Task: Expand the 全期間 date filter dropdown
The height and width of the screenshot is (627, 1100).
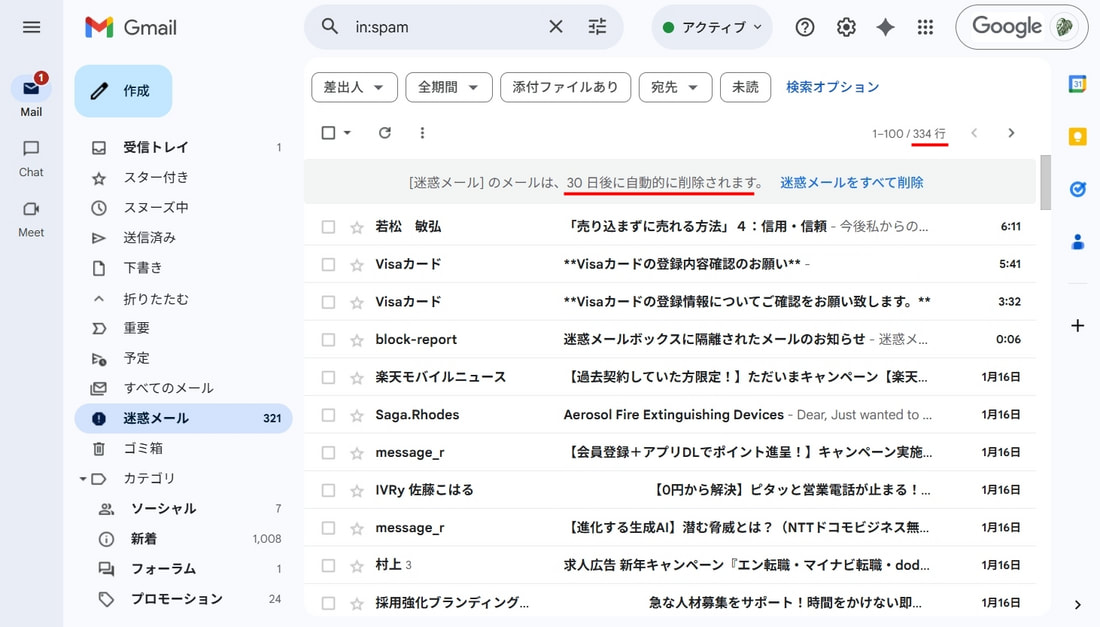Action: point(449,88)
